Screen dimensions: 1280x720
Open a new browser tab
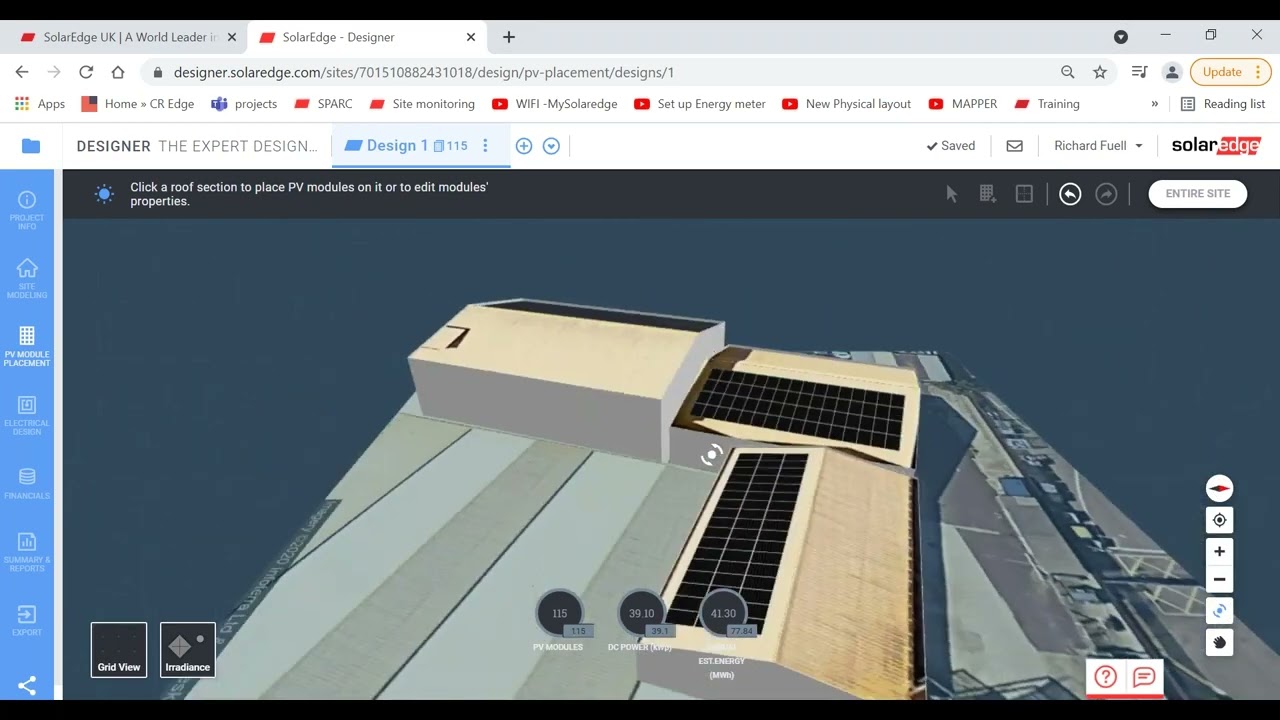[x=509, y=37]
